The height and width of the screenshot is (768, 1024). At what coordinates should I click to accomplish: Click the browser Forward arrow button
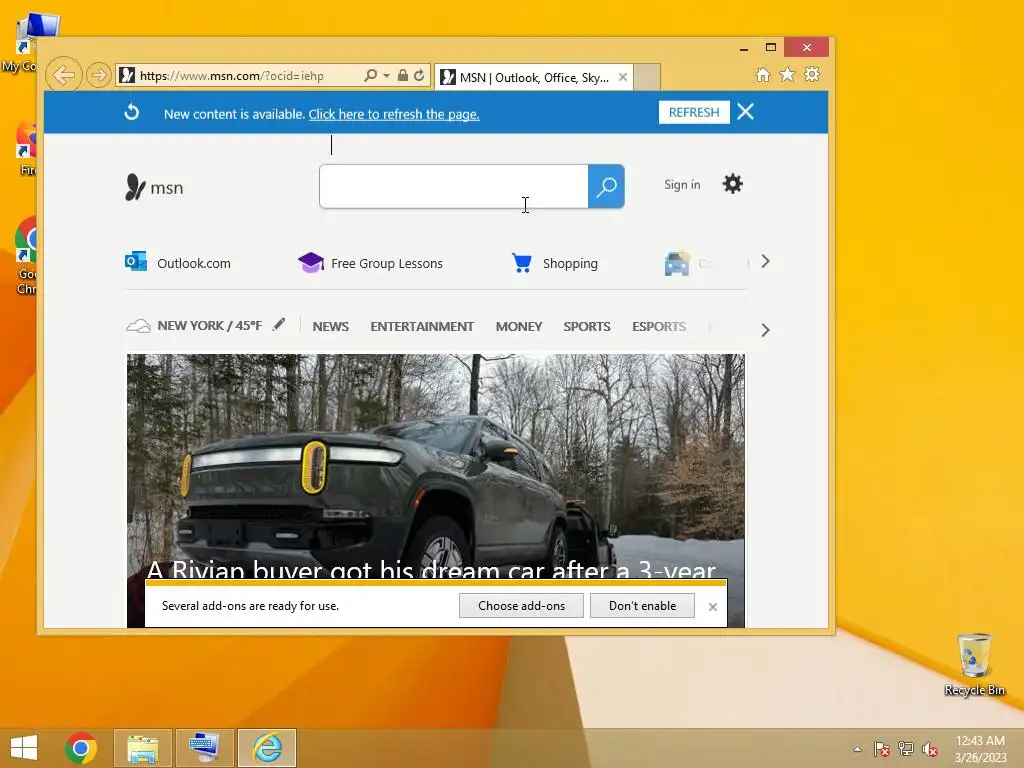click(x=99, y=75)
